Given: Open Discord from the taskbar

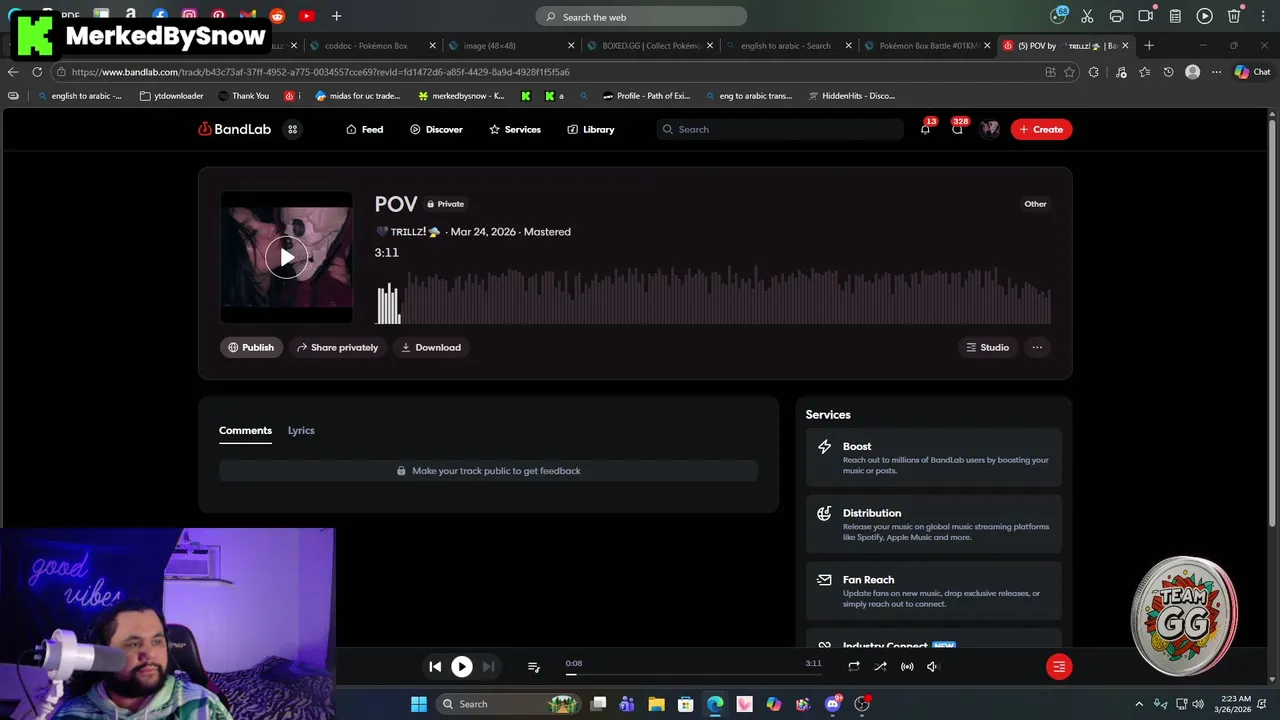Looking at the screenshot, I should click(x=833, y=704).
